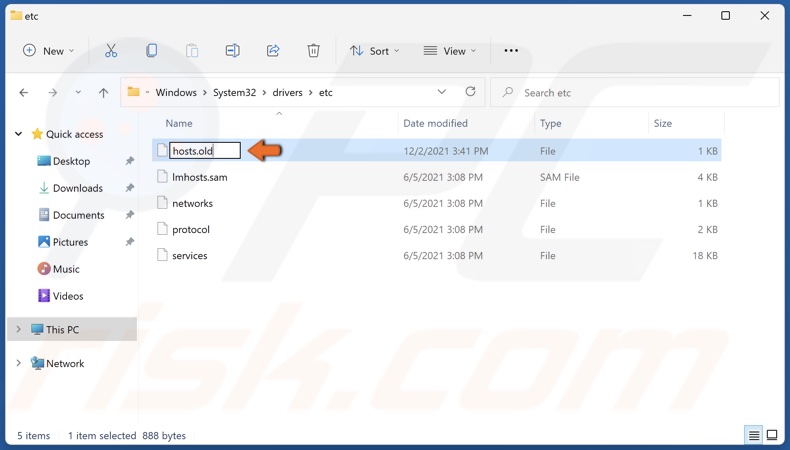
Task: Expand the This PC tree node
Action: click(x=19, y=329)
